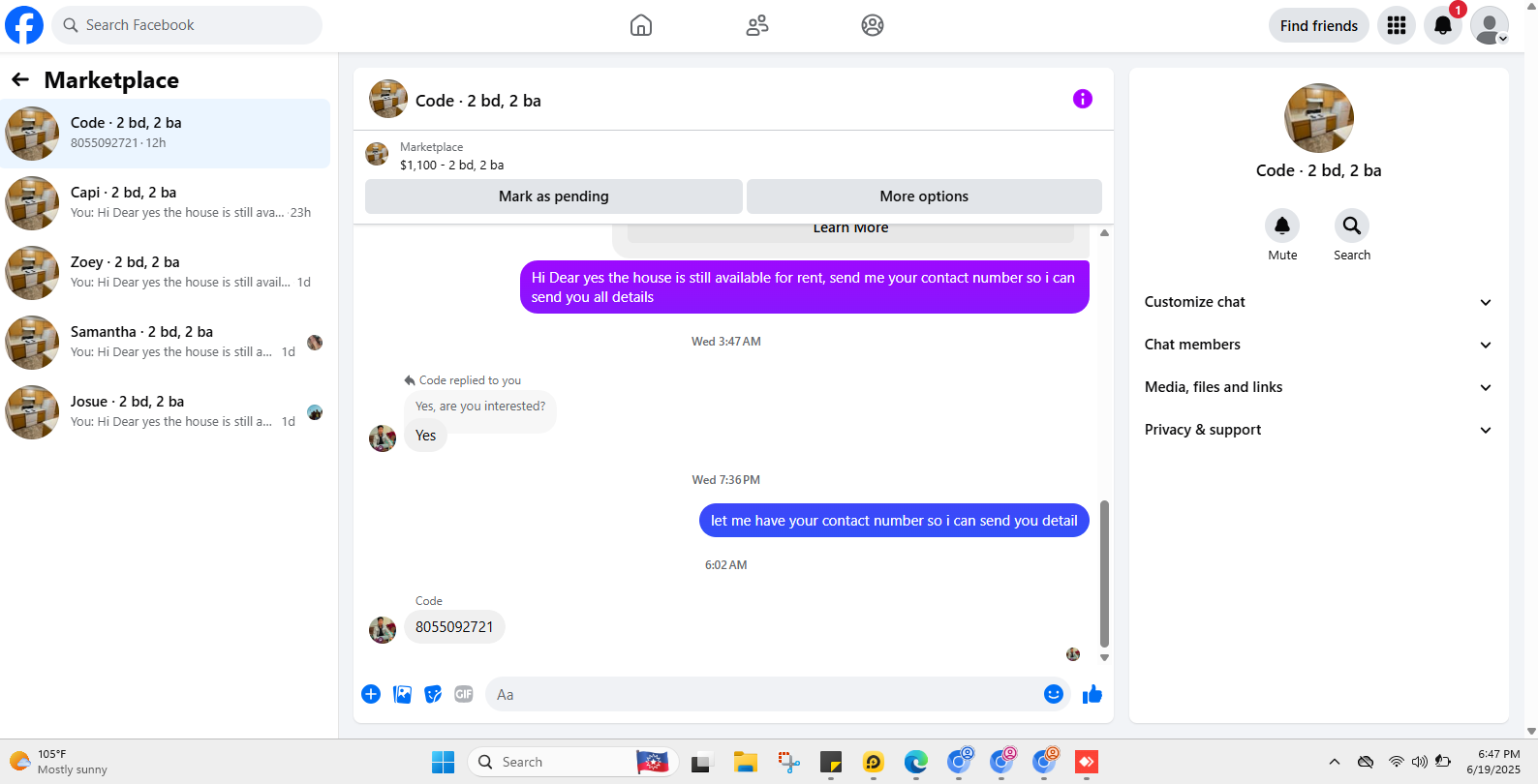
Task: Expand the Privacy & support section
Action: coord(1318,430)
